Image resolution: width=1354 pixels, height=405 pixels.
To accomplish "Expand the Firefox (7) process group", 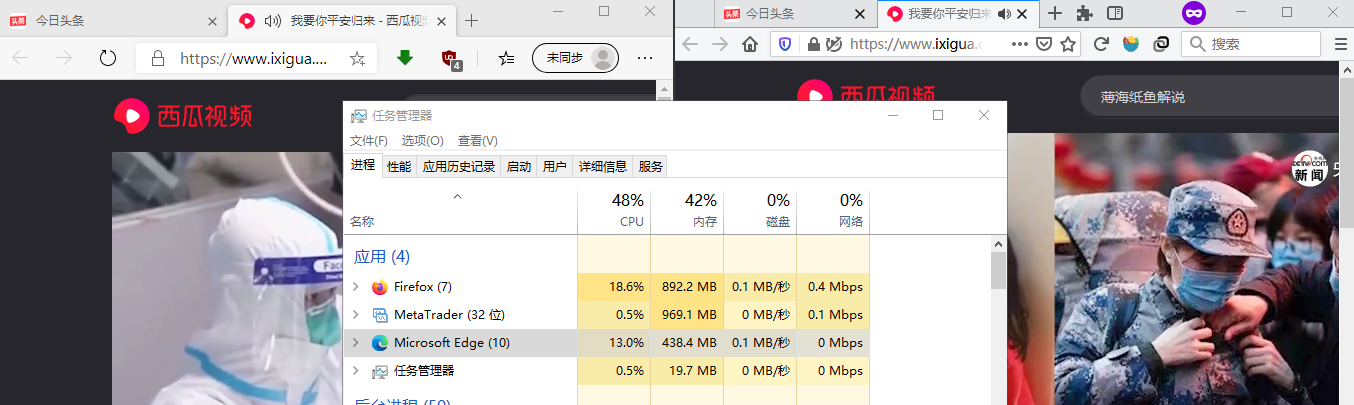I will click(356, 287).
